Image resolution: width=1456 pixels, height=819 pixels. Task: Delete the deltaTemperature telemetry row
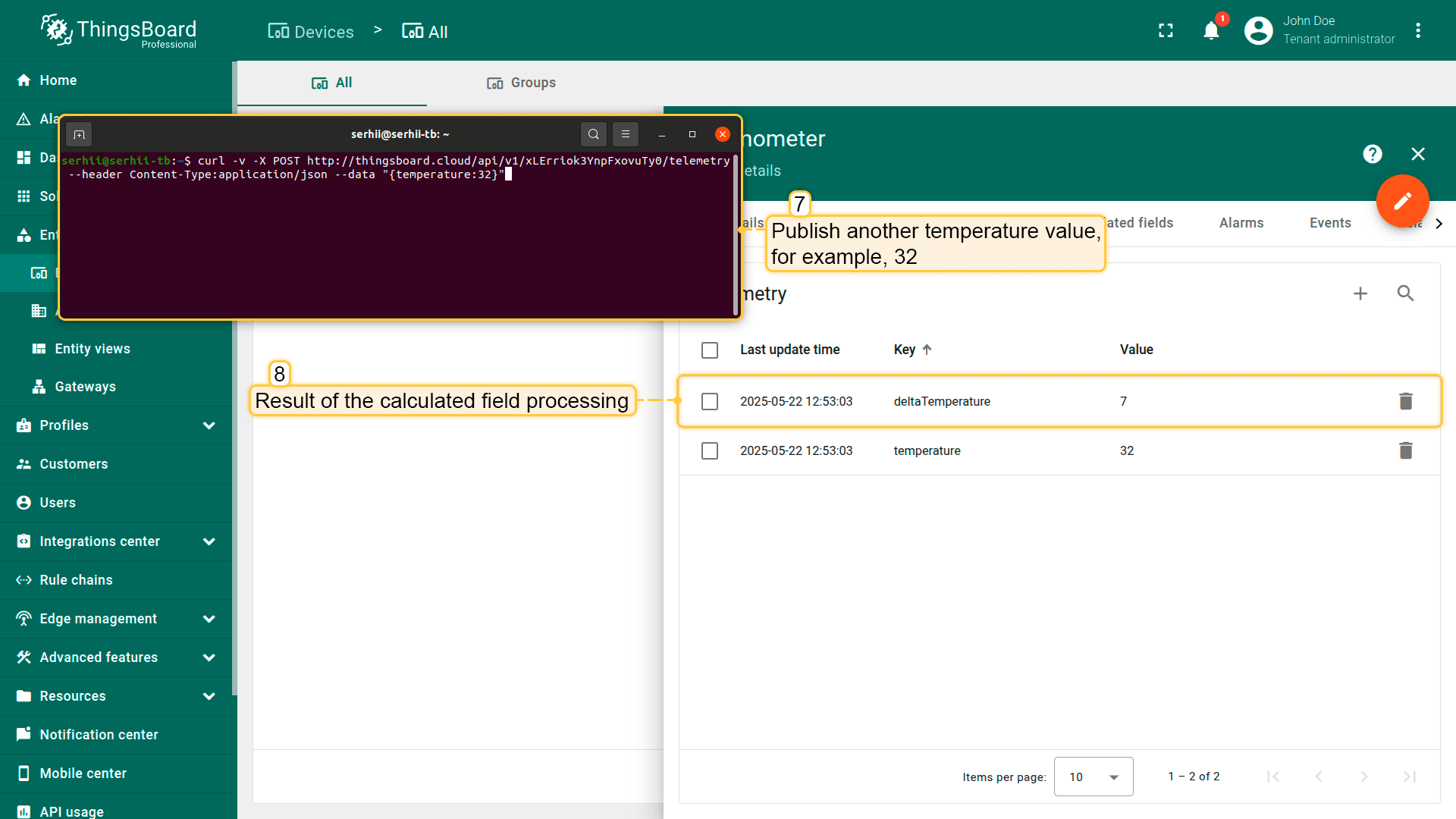pyautogui.click(x=1405, y=401)
